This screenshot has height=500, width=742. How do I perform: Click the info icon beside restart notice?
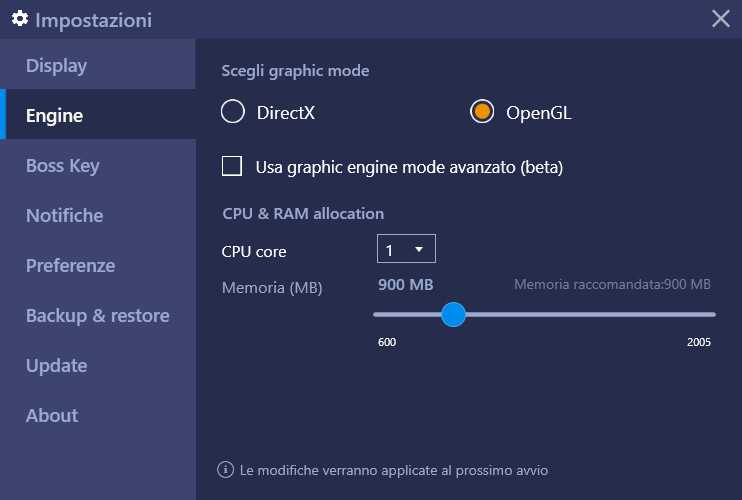[x=225, y=470]
